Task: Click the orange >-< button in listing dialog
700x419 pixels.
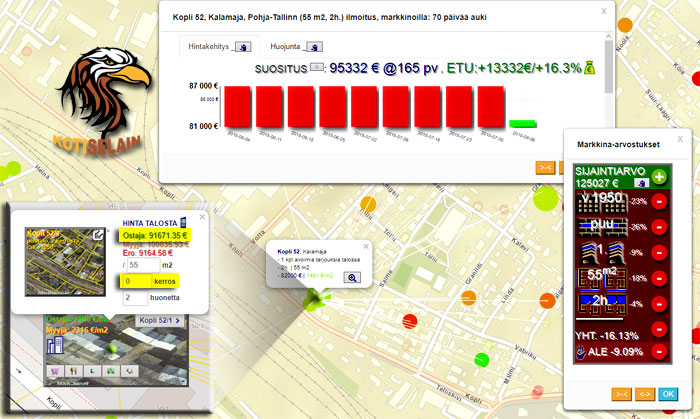Action: pos(545,167)
